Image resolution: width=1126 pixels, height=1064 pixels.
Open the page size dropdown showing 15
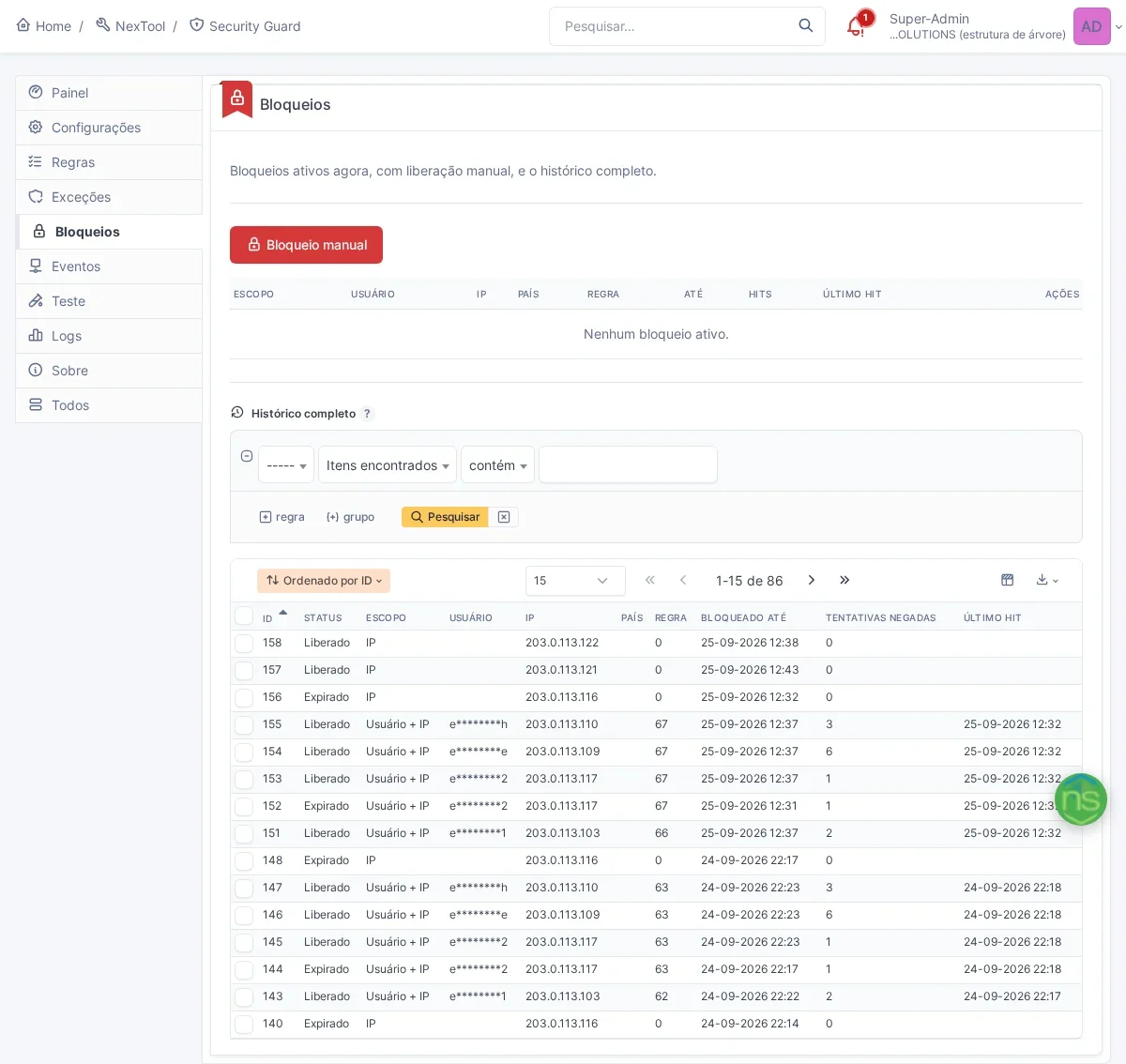tap(575, 581)
